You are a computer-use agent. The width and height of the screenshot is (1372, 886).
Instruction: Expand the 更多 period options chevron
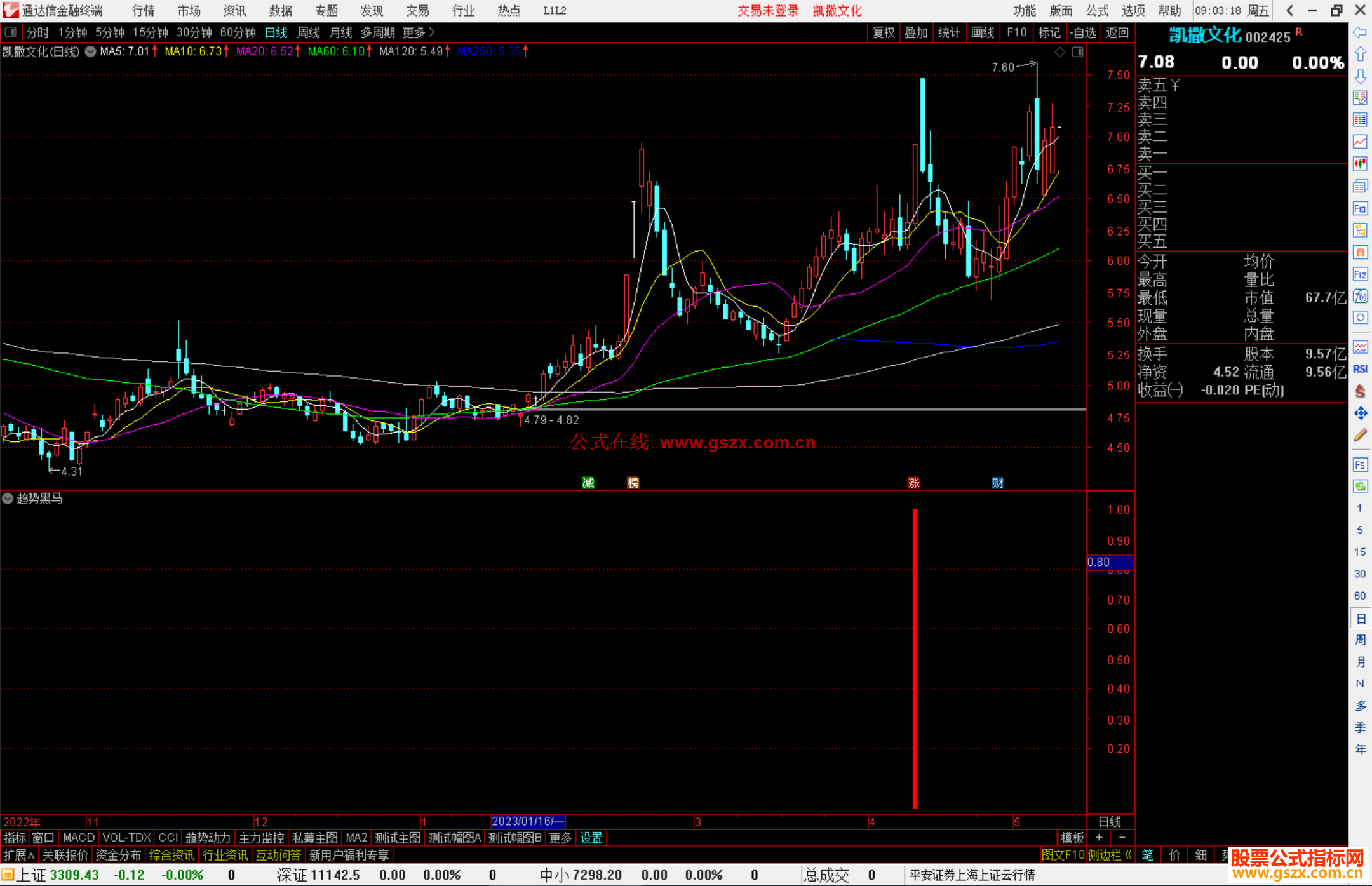[432, 32]
